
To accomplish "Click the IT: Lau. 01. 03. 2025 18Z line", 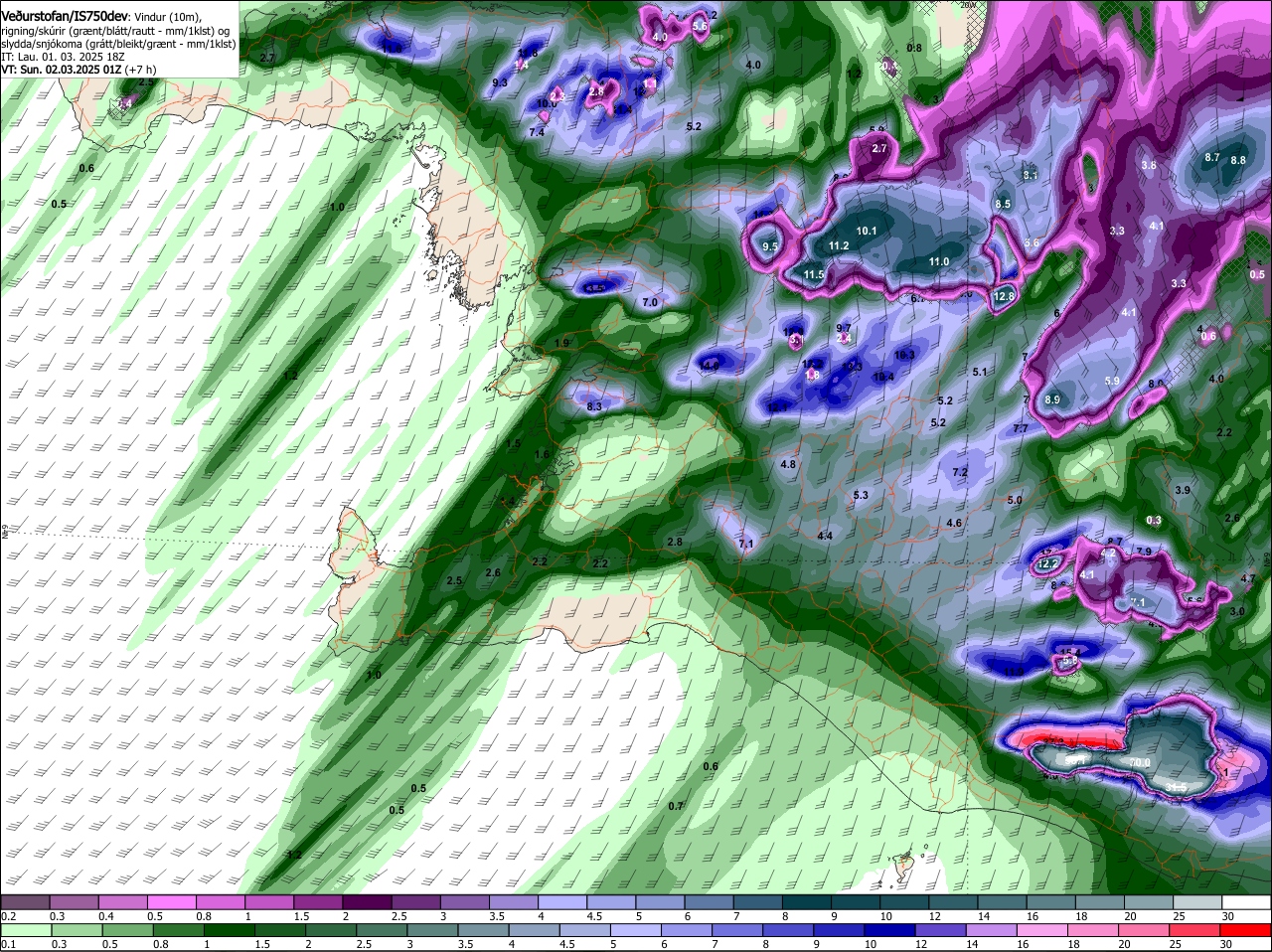I will click(62, 58).
